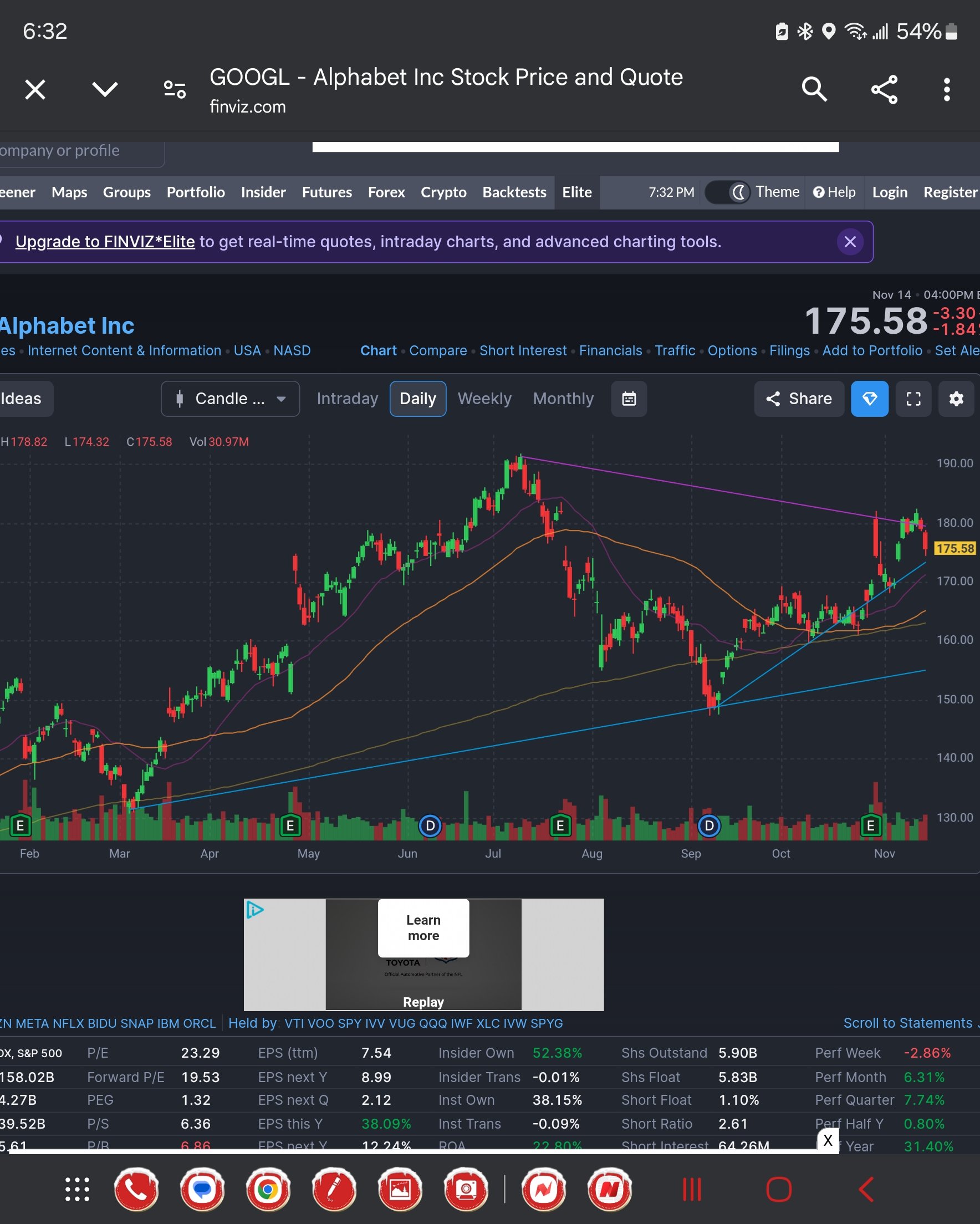Click Upgrade to FINVIZ*Elite link
Screen dimensions: 980x1224
point(105,242)
